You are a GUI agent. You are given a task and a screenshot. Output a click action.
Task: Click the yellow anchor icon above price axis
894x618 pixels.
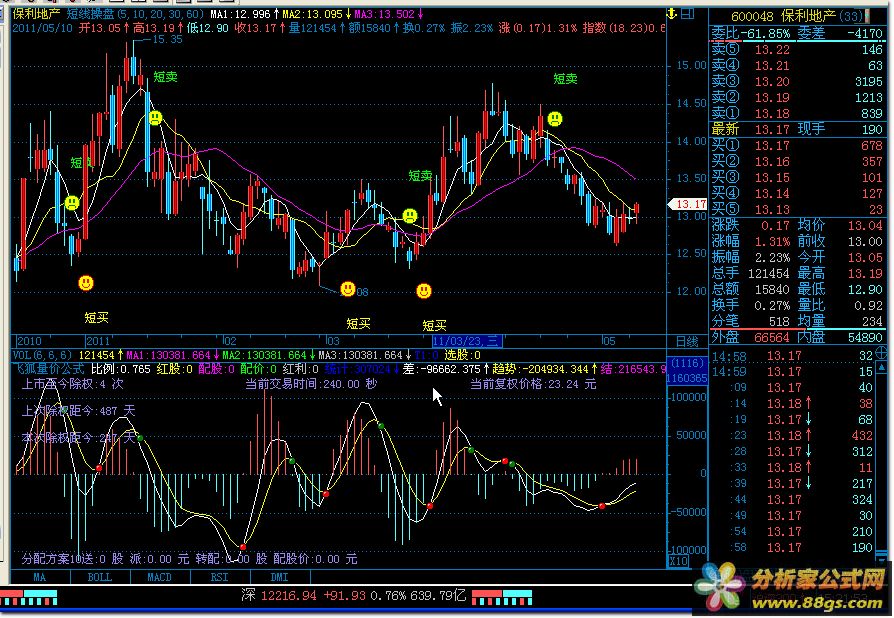coord(672,13)
